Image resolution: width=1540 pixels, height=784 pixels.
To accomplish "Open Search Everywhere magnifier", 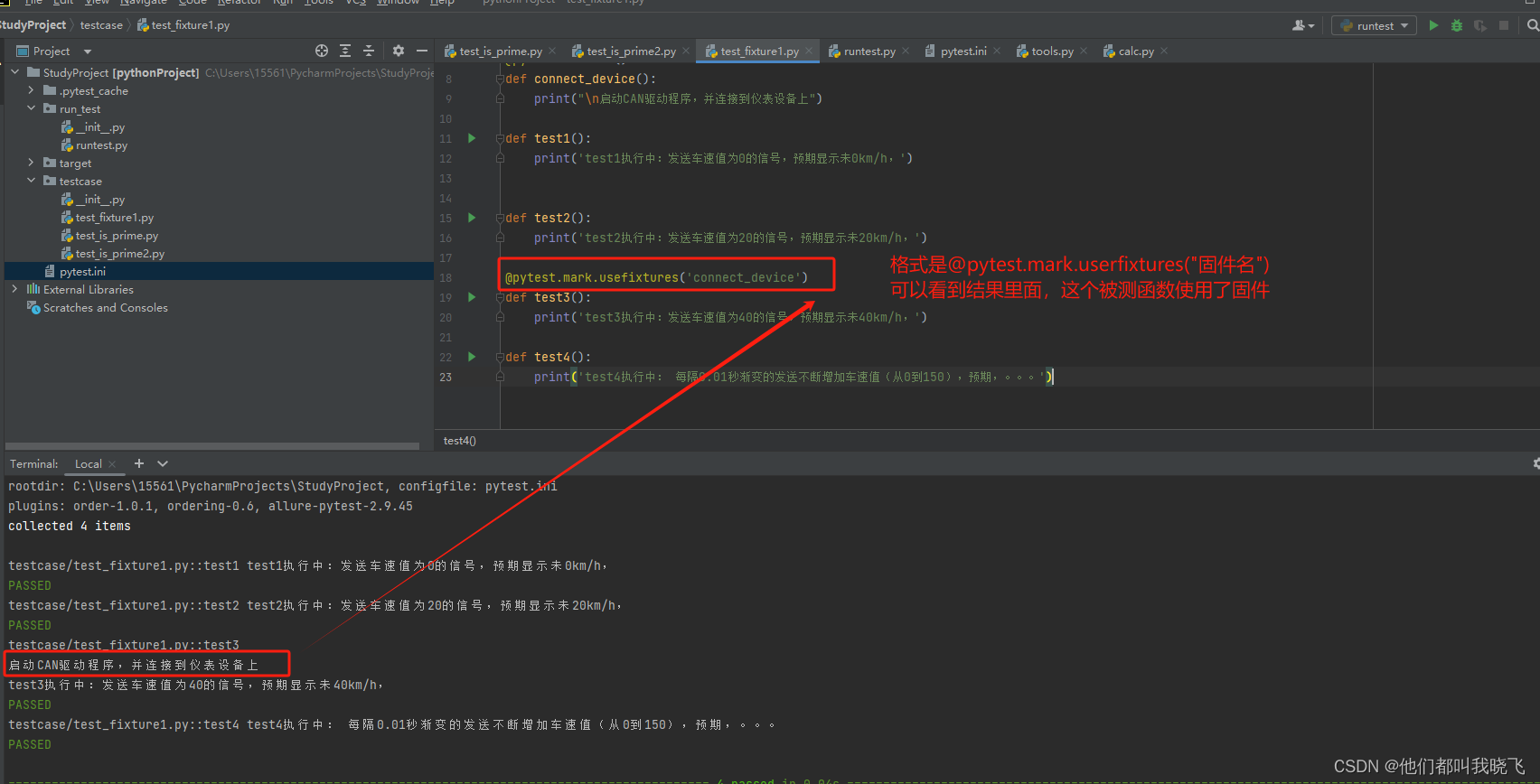I will tap(1533, 25).
